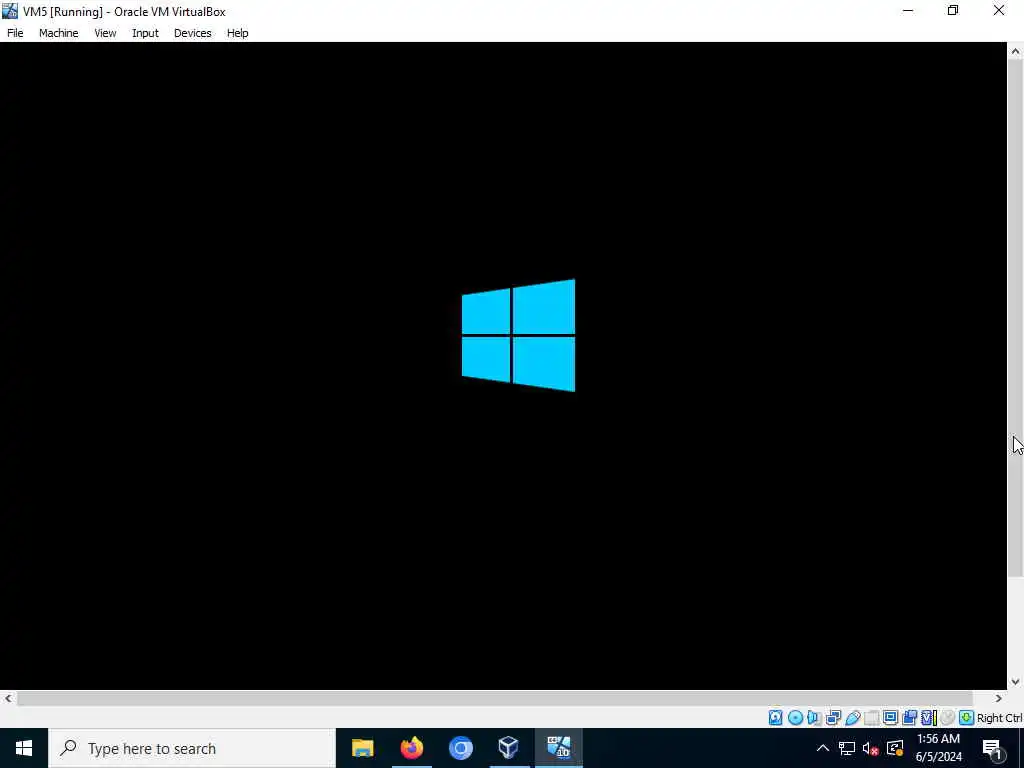Image resolution: width=1024 pixels, height=768 pixels.
Task: Open the Help menu
Action: point(237,33)
